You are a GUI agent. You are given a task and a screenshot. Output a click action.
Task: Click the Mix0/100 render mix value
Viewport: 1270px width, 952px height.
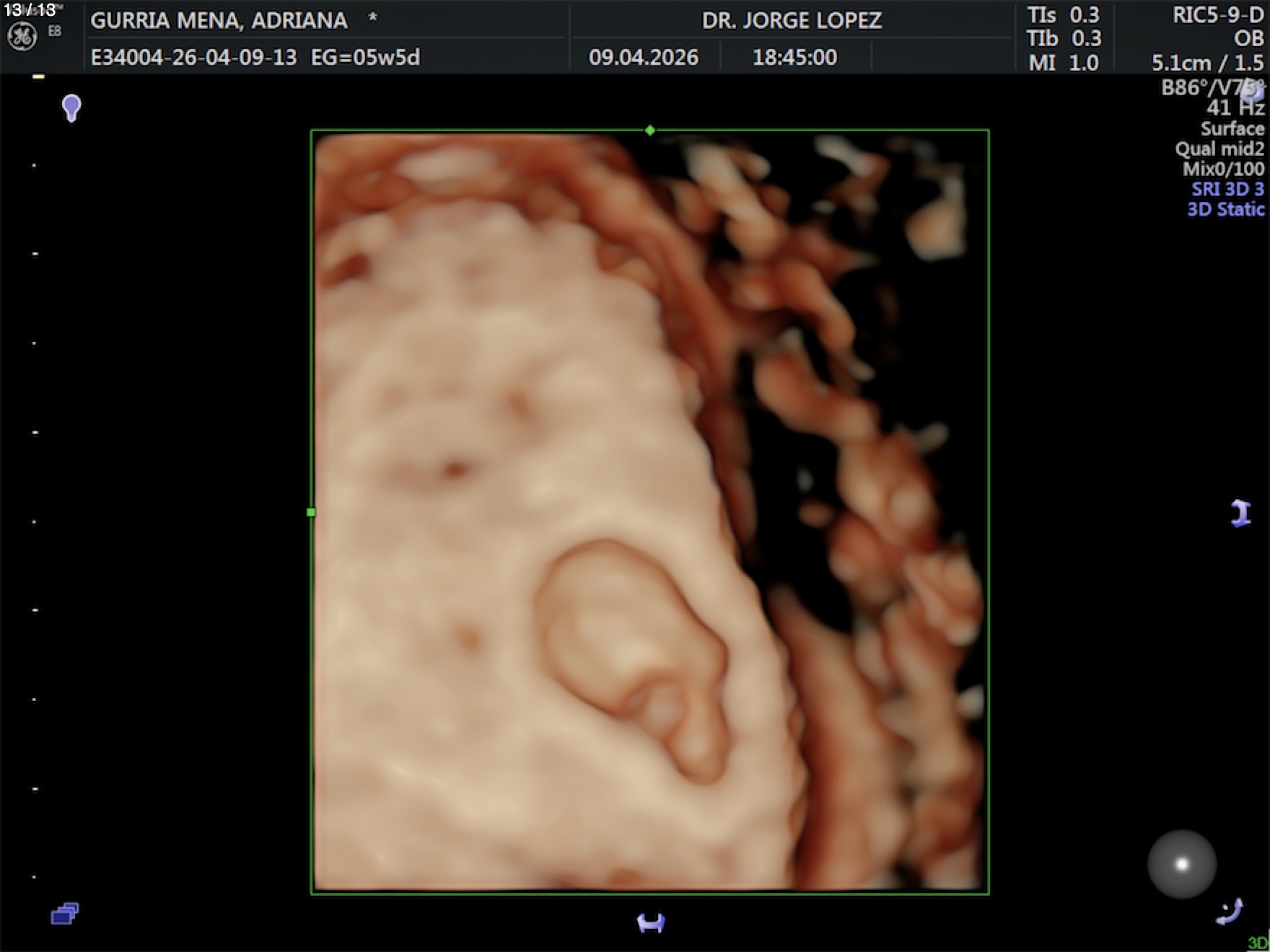(x=1223, y=169)
